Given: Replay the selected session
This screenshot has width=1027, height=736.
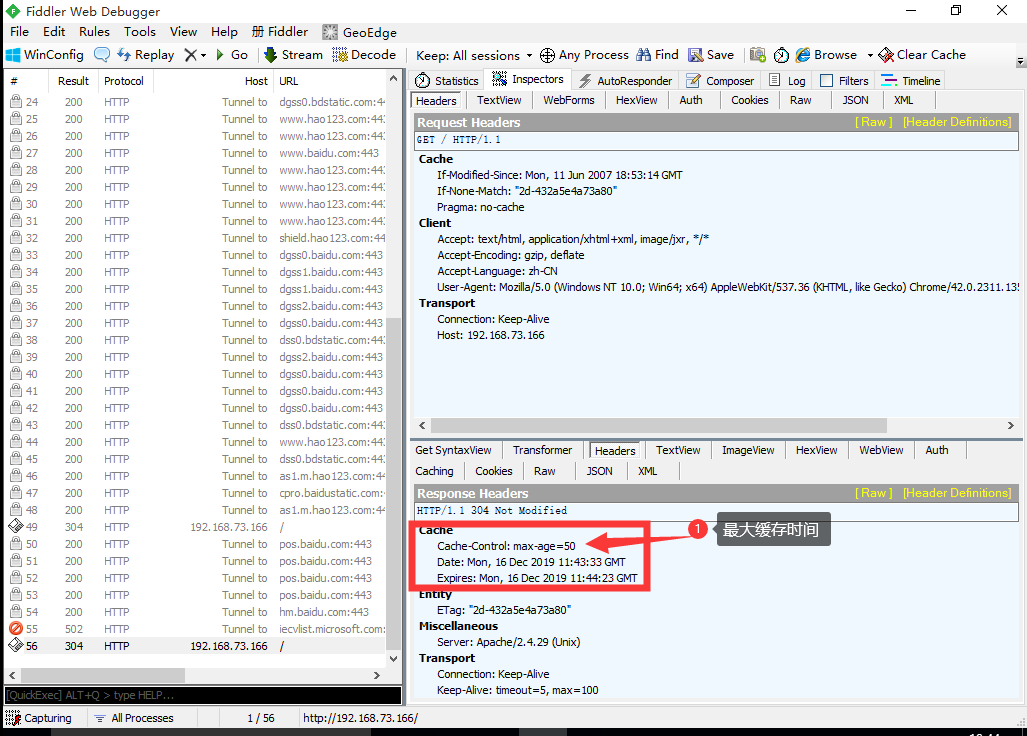Looking at the screenshot, I should coord(145,55).
